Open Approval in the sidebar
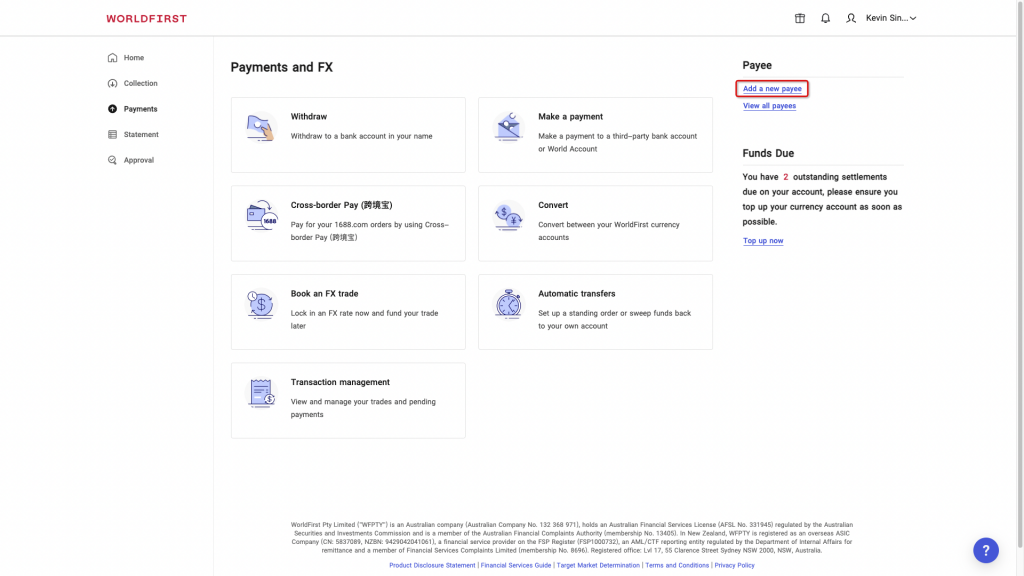Viewport: 1024px width, 576px height. point(138,160)
